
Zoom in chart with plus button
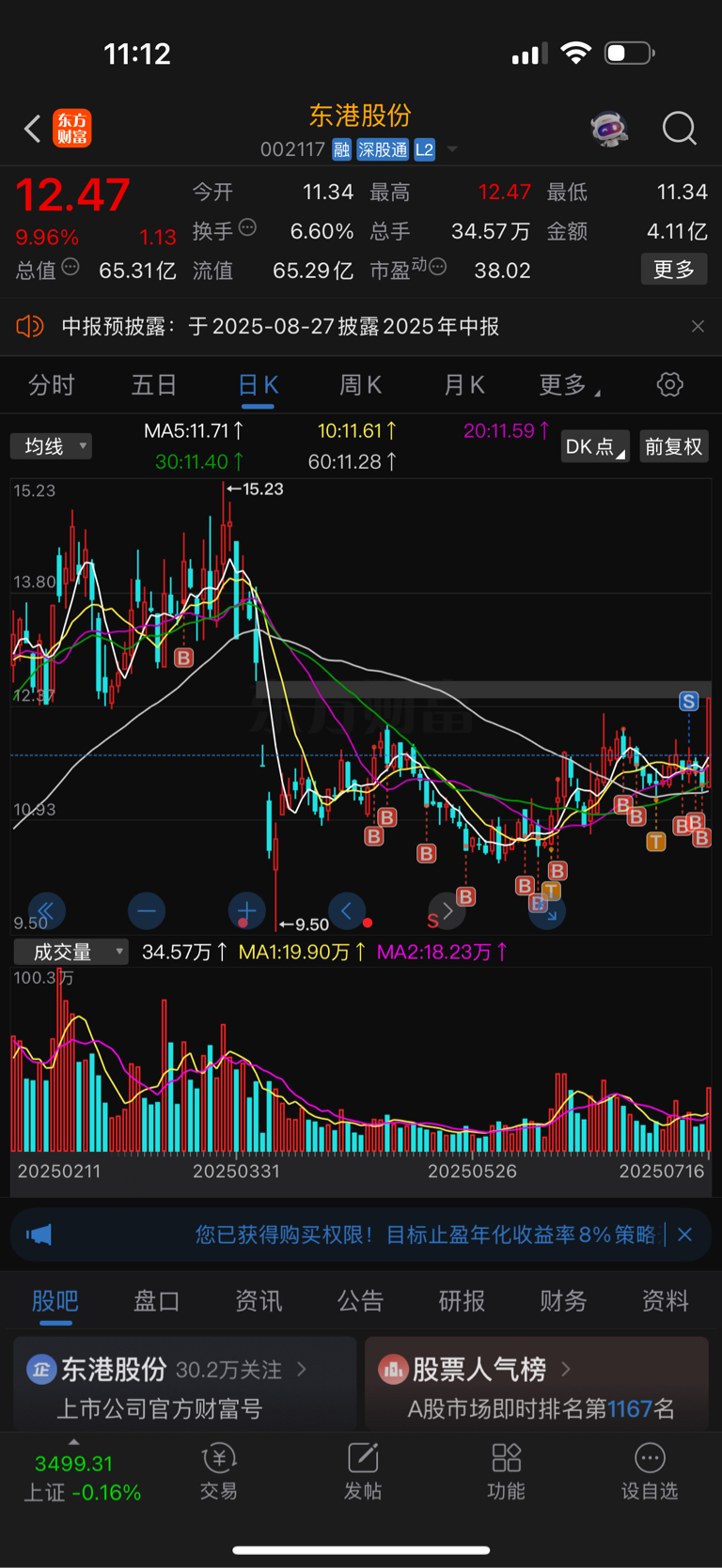pos(246,910)
